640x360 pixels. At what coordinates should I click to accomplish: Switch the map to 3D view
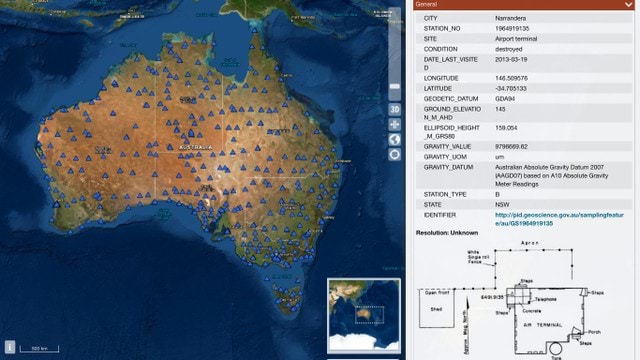[394, 109]
